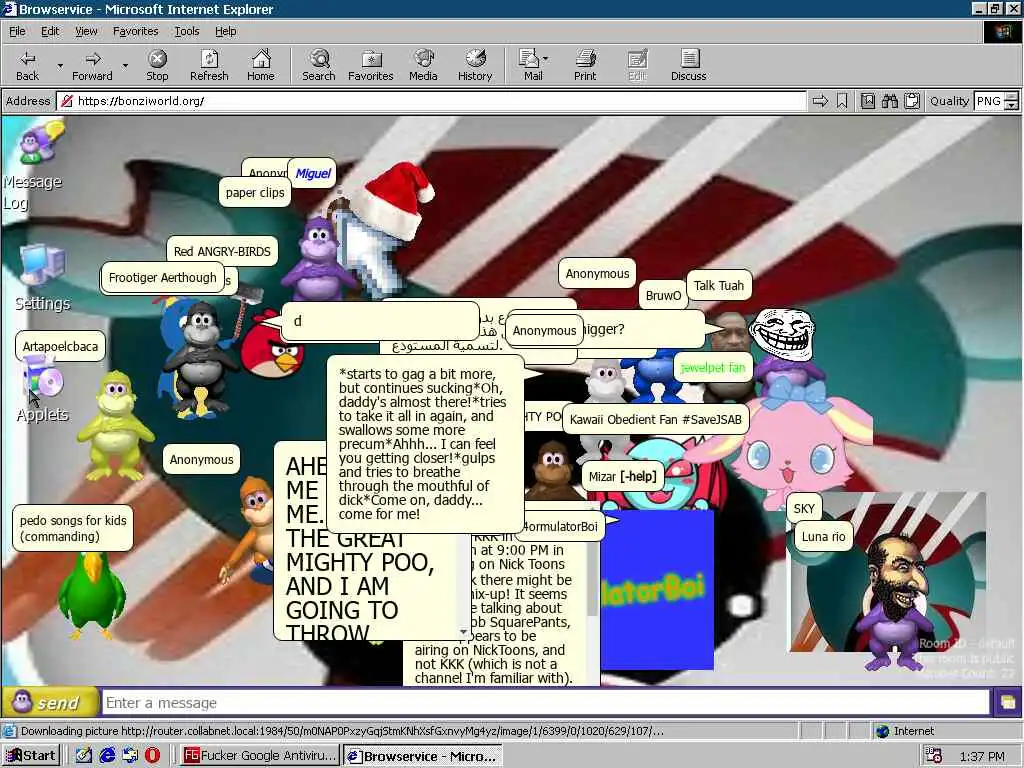Click the Artapoelcbaca name tag

pos(60,346)
